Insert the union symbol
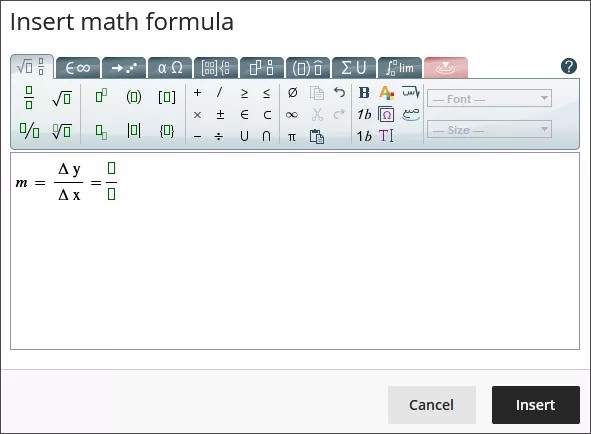The height and width of the screenshot is (434, 591). point(244,136)
